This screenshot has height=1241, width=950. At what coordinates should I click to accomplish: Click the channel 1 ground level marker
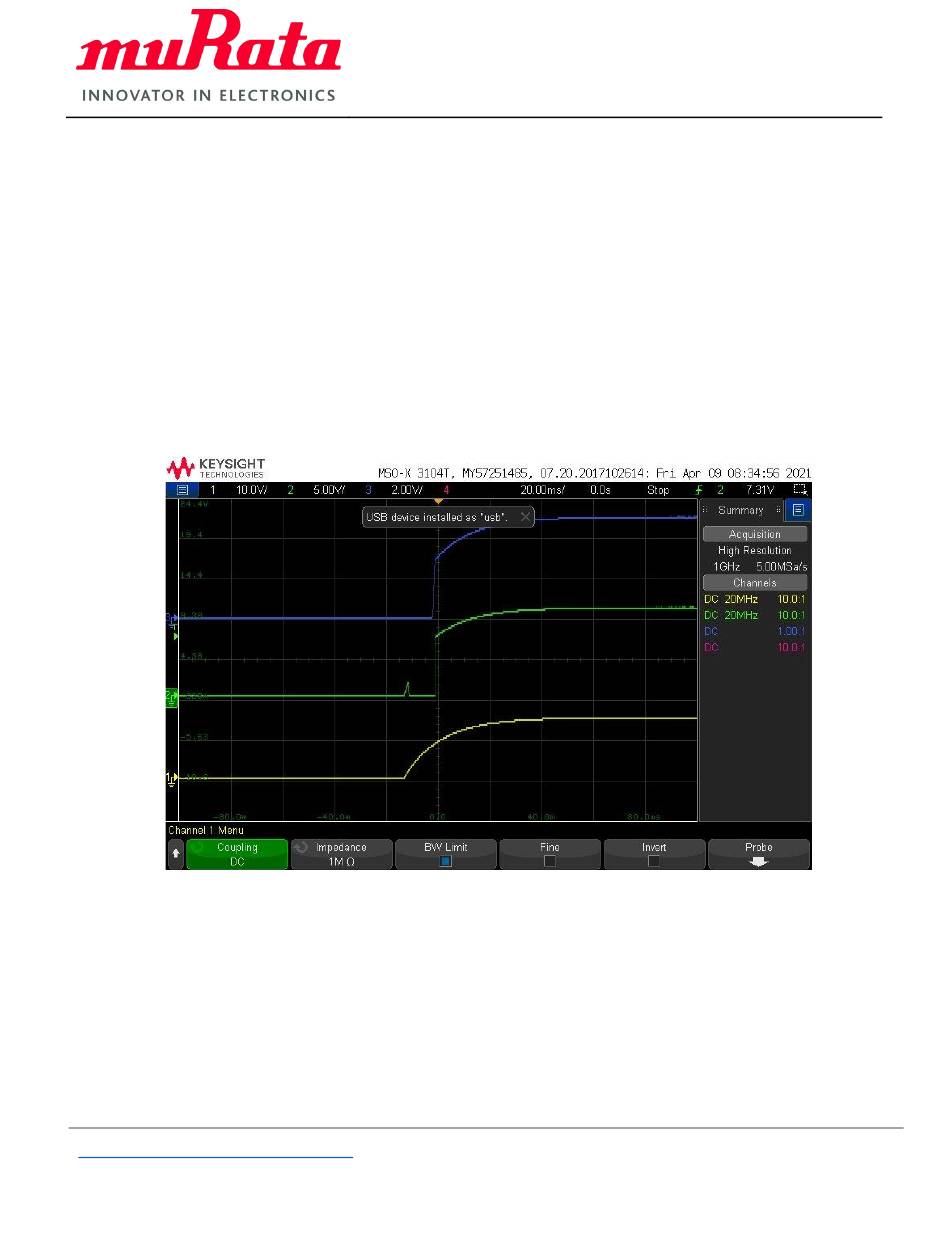171,778
